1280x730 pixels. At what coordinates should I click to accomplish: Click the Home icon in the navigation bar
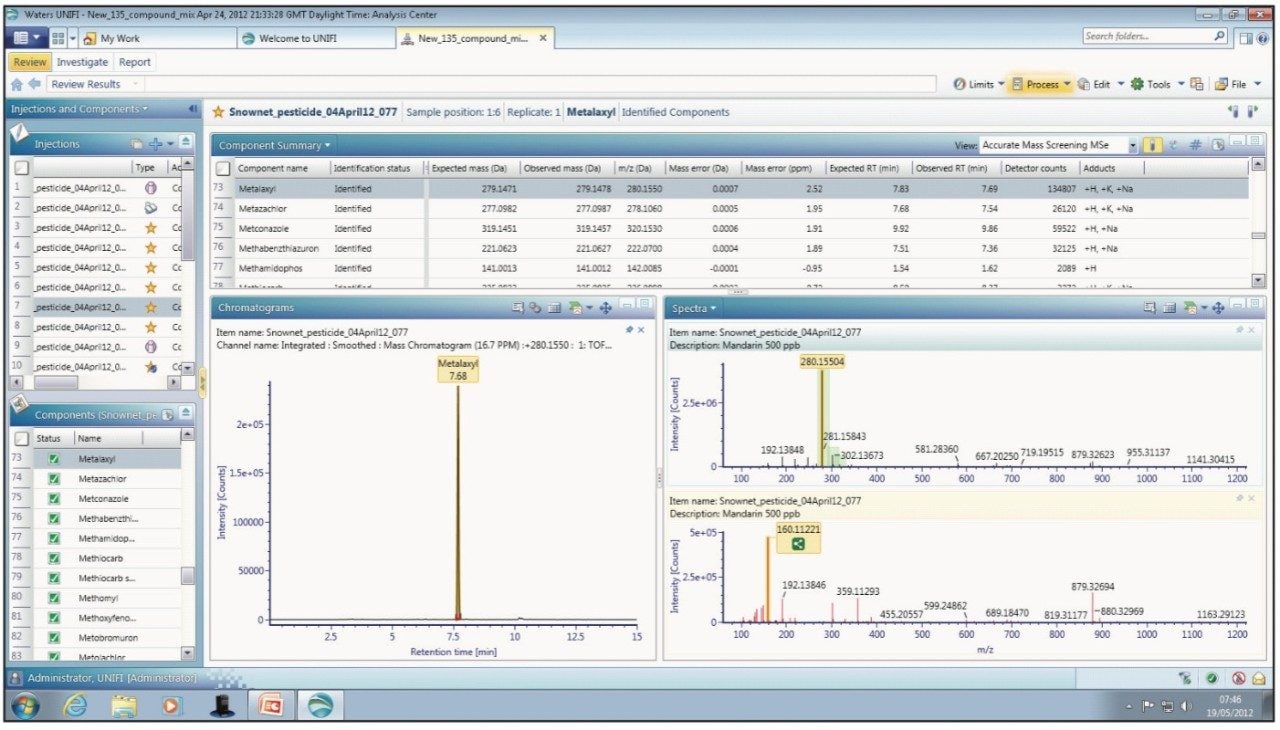pos(17,85)
